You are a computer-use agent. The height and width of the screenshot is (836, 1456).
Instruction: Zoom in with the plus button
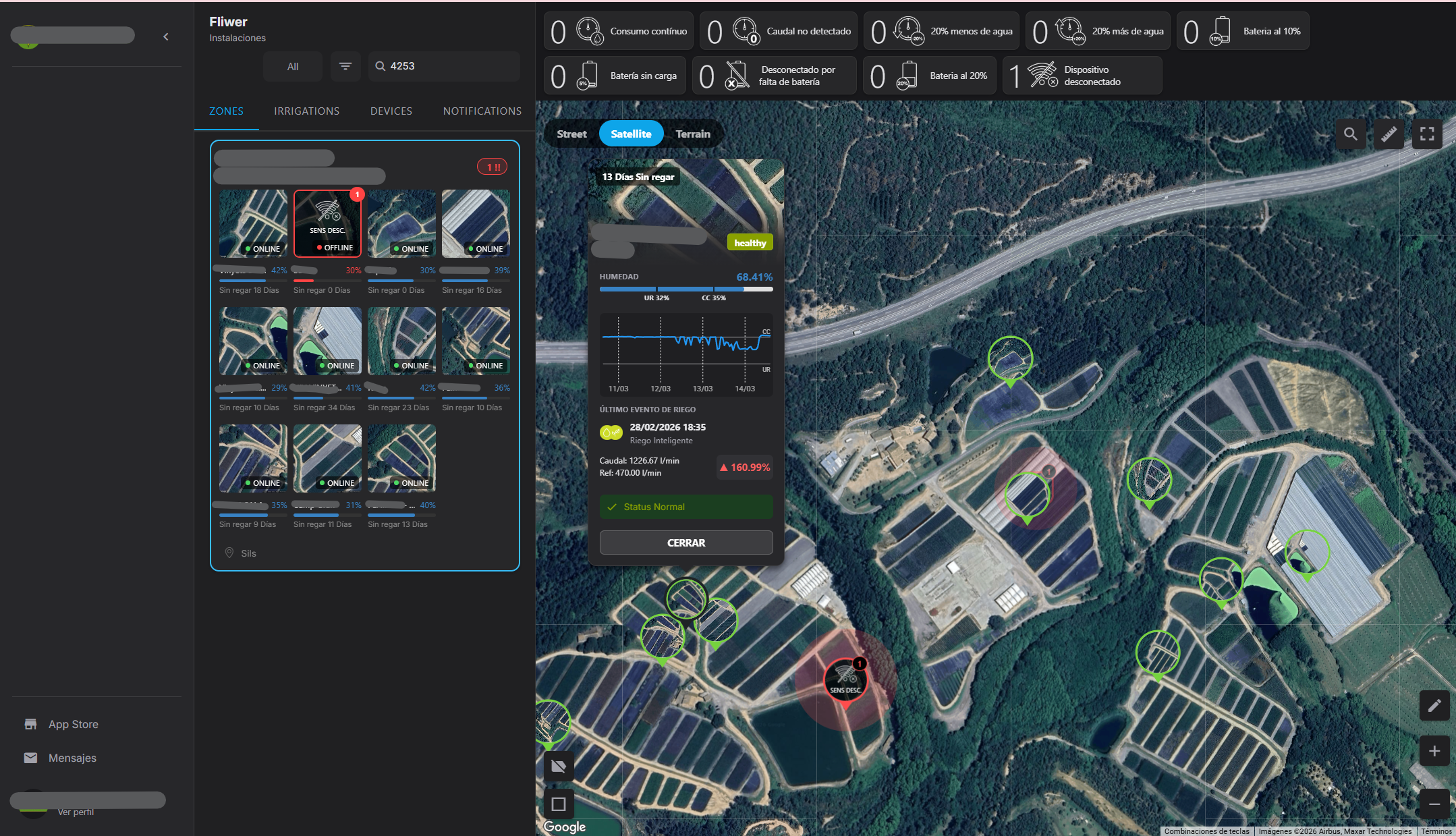click(1434, 751)
